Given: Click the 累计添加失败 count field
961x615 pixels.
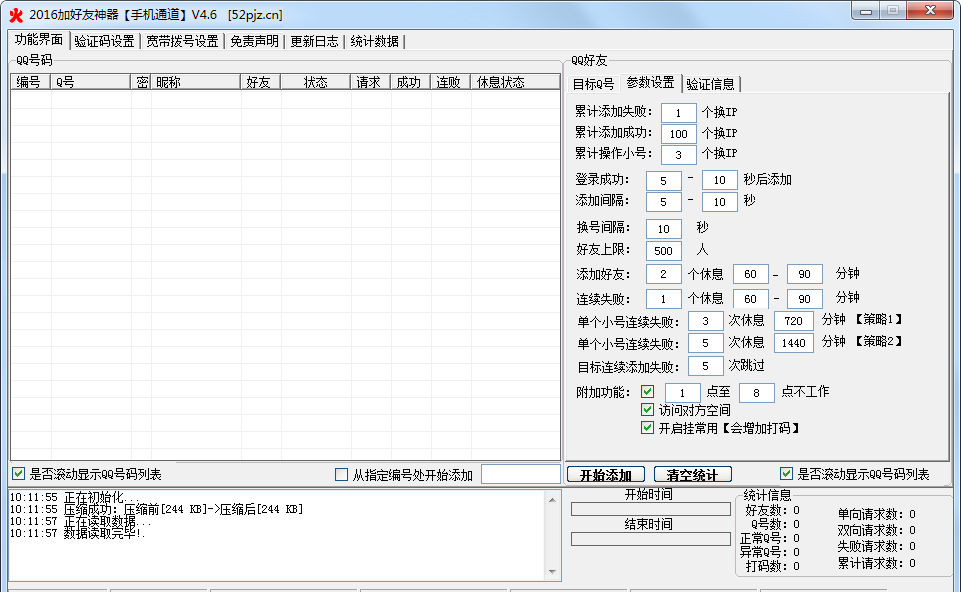Looking at the screenshot, I should point(678,113).
